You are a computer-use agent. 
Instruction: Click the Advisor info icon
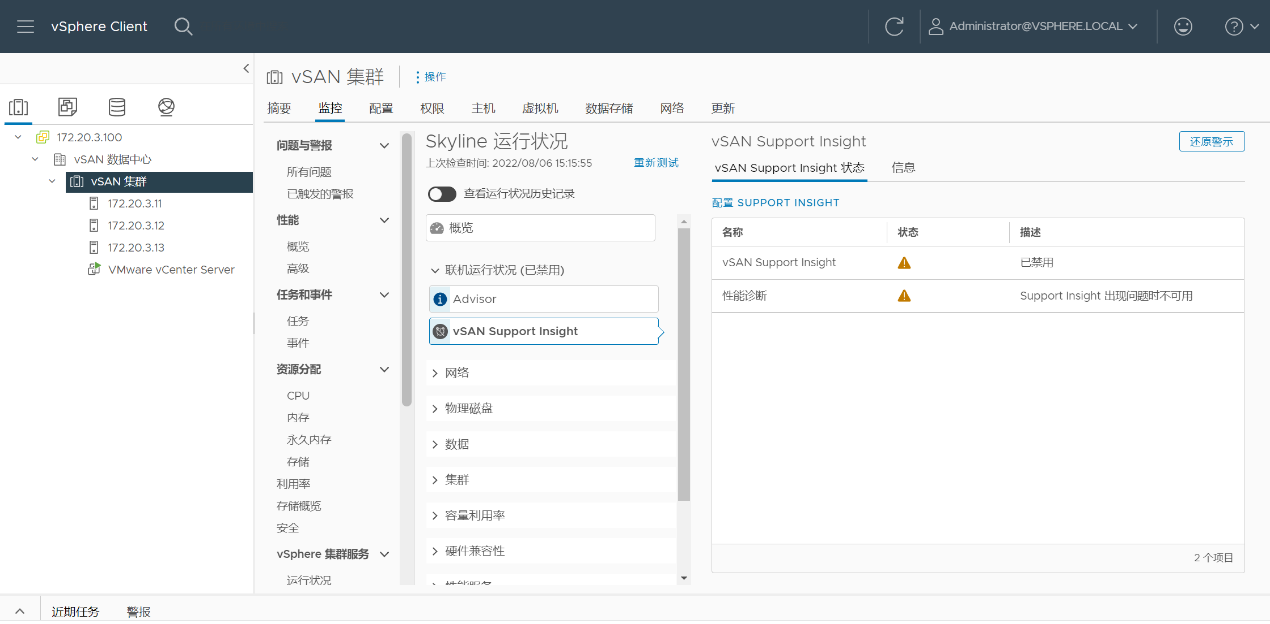(440, 299)
